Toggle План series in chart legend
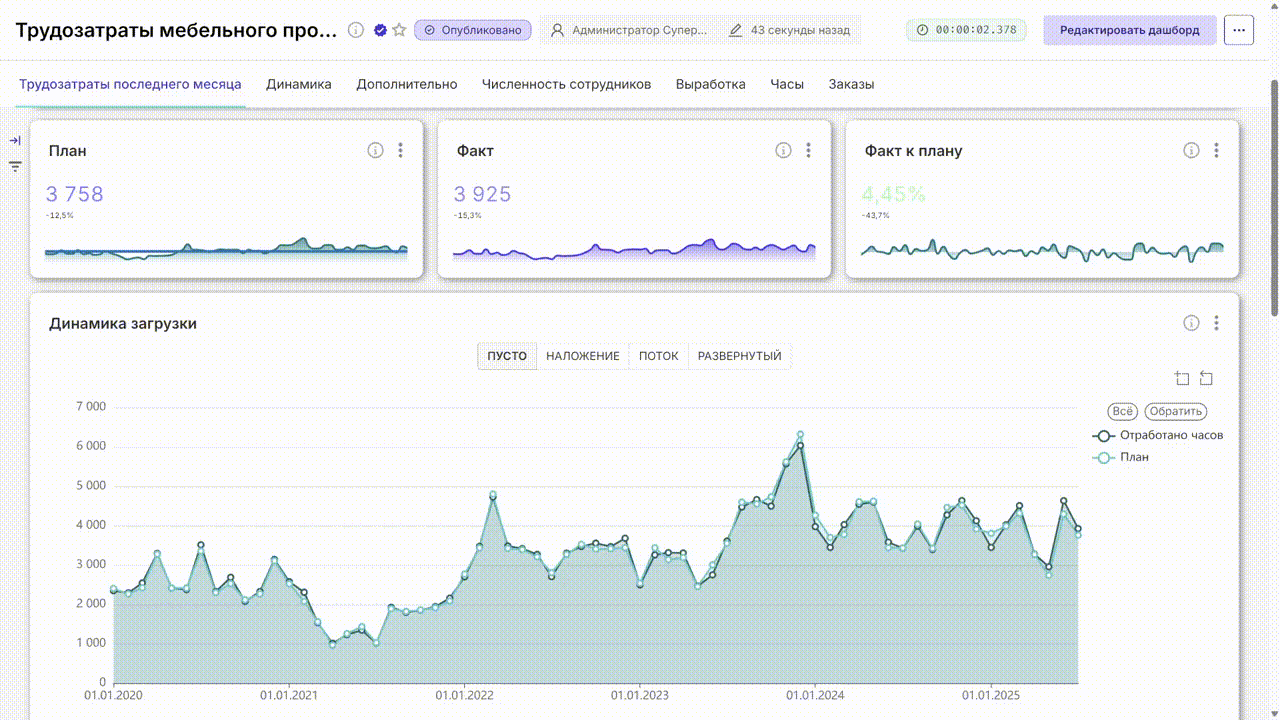The image size is (1280, 720). pyautogui.click(x=1121, y=457)
